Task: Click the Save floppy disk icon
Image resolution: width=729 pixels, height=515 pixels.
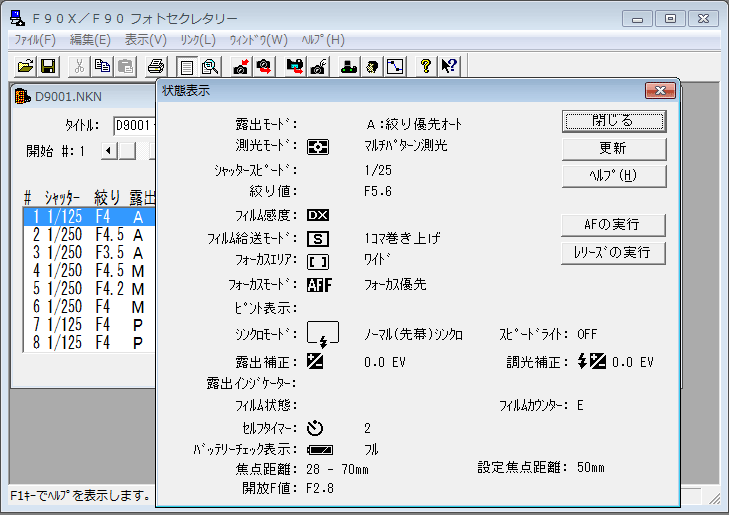Action: [48, 66]
